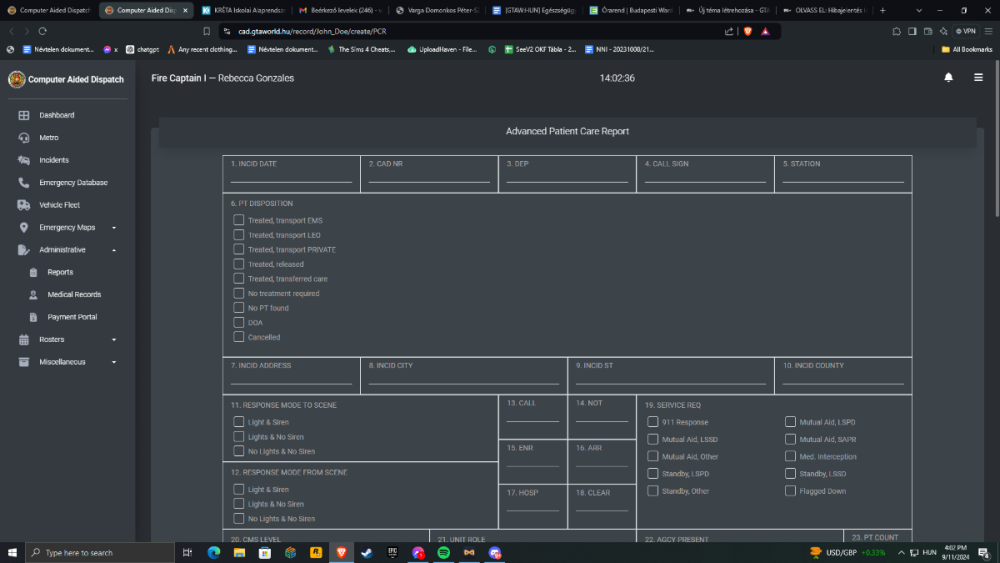Viewport: 1000px width, 563px height.
Task: Click the Brave Shields icon in address bar
Action: (747, 31)
